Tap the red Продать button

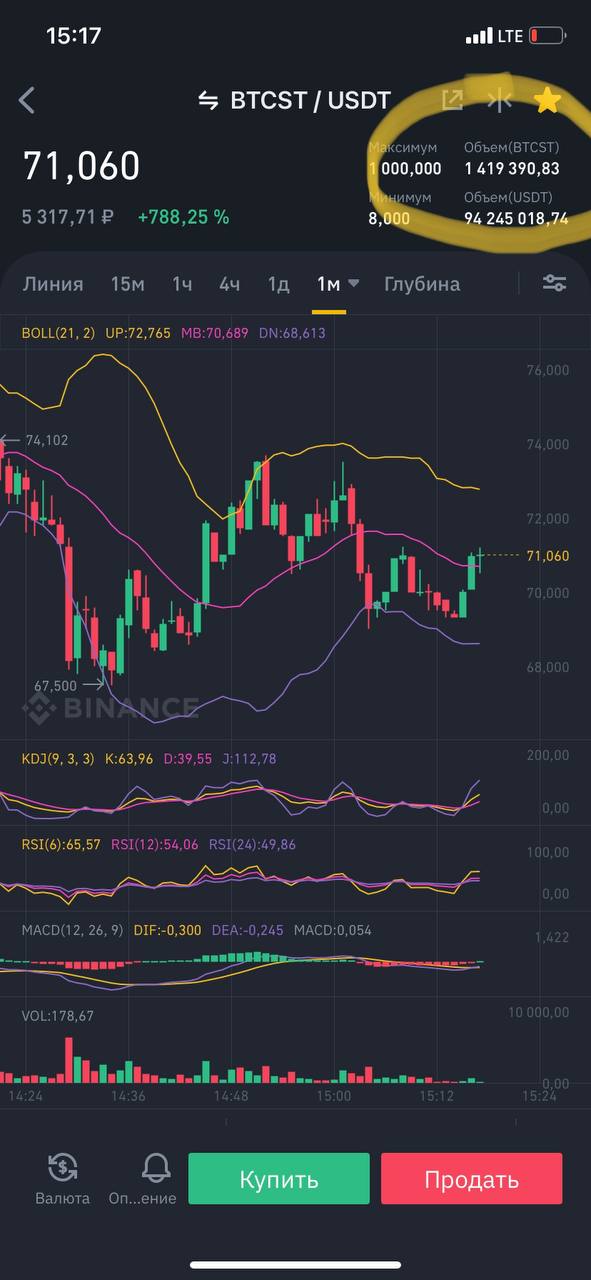pyautogui.click(x=472, y=1179)
